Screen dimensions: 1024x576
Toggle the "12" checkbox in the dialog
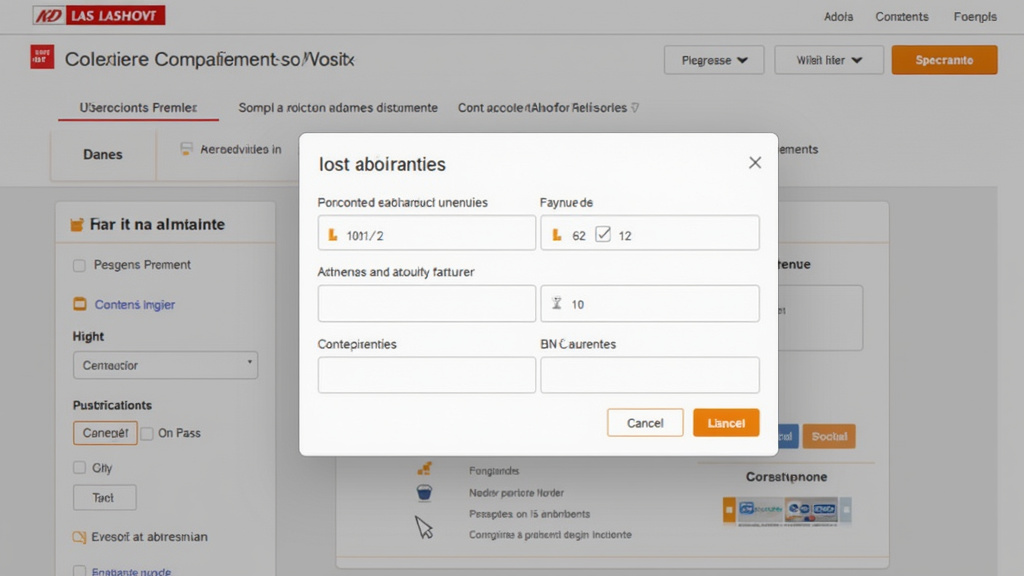tap(601, 233)
